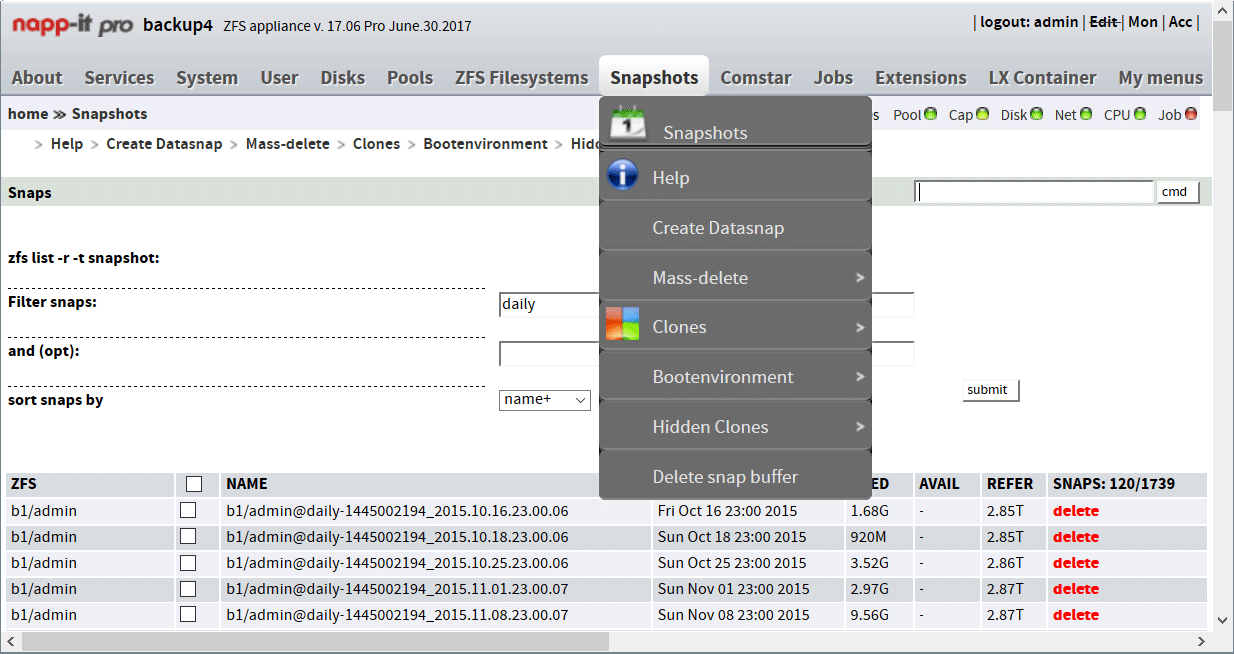Viewport: 1234px width, 654px height.
Task: Check the box for the 2015.10.18 snapshot
Action: tap(188, 536)
